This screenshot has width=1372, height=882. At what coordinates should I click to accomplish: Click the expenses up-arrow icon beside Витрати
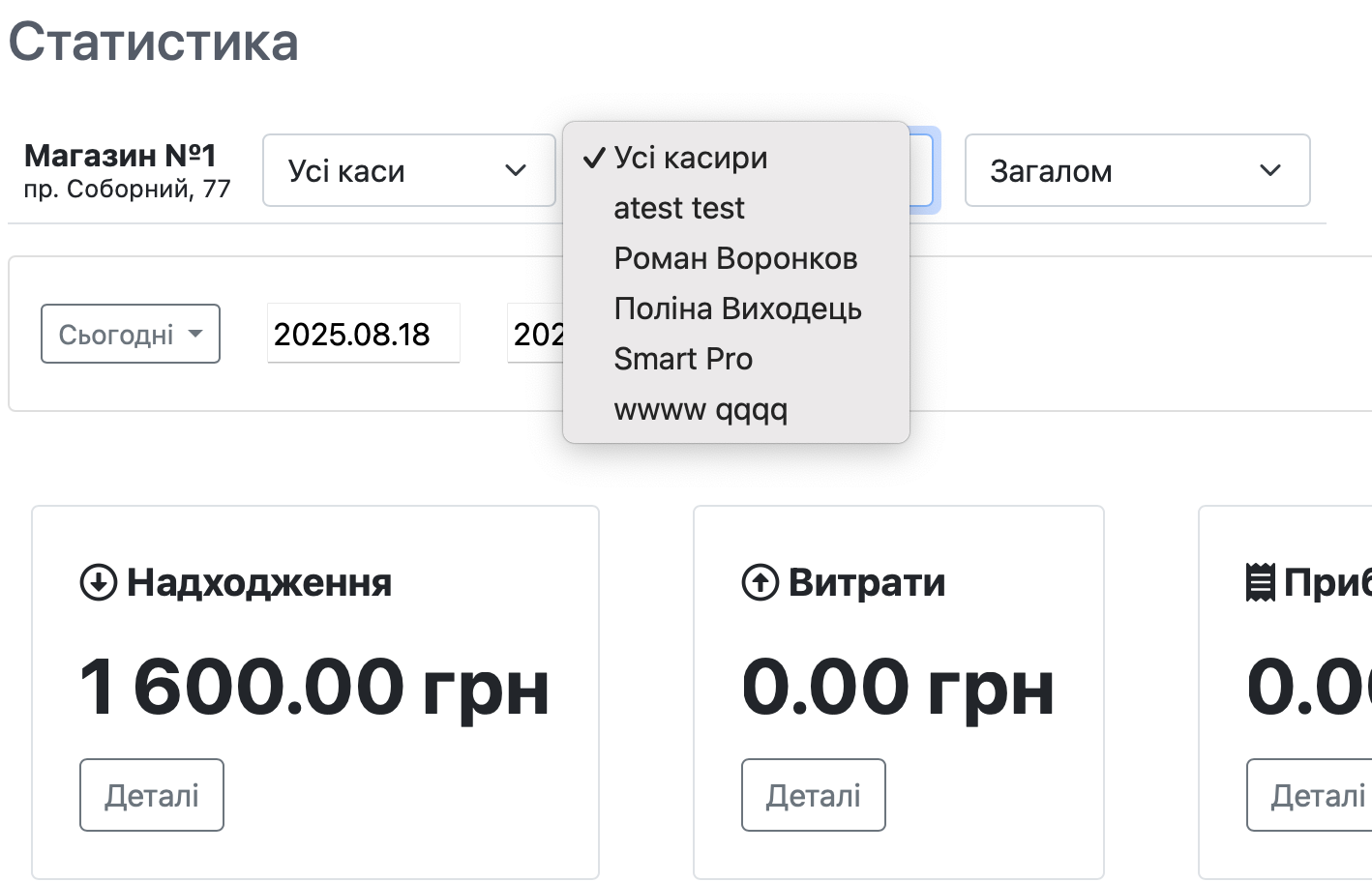pos(760,583)
